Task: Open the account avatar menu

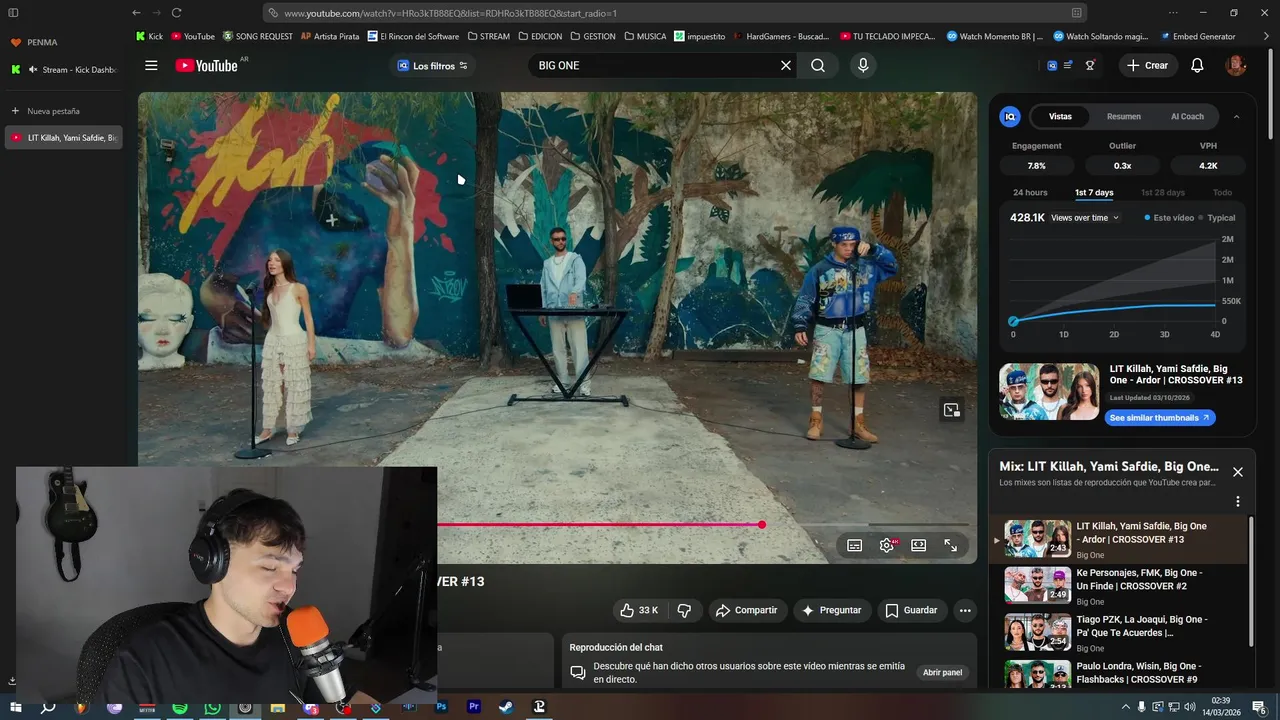Action: (1237, 65)
